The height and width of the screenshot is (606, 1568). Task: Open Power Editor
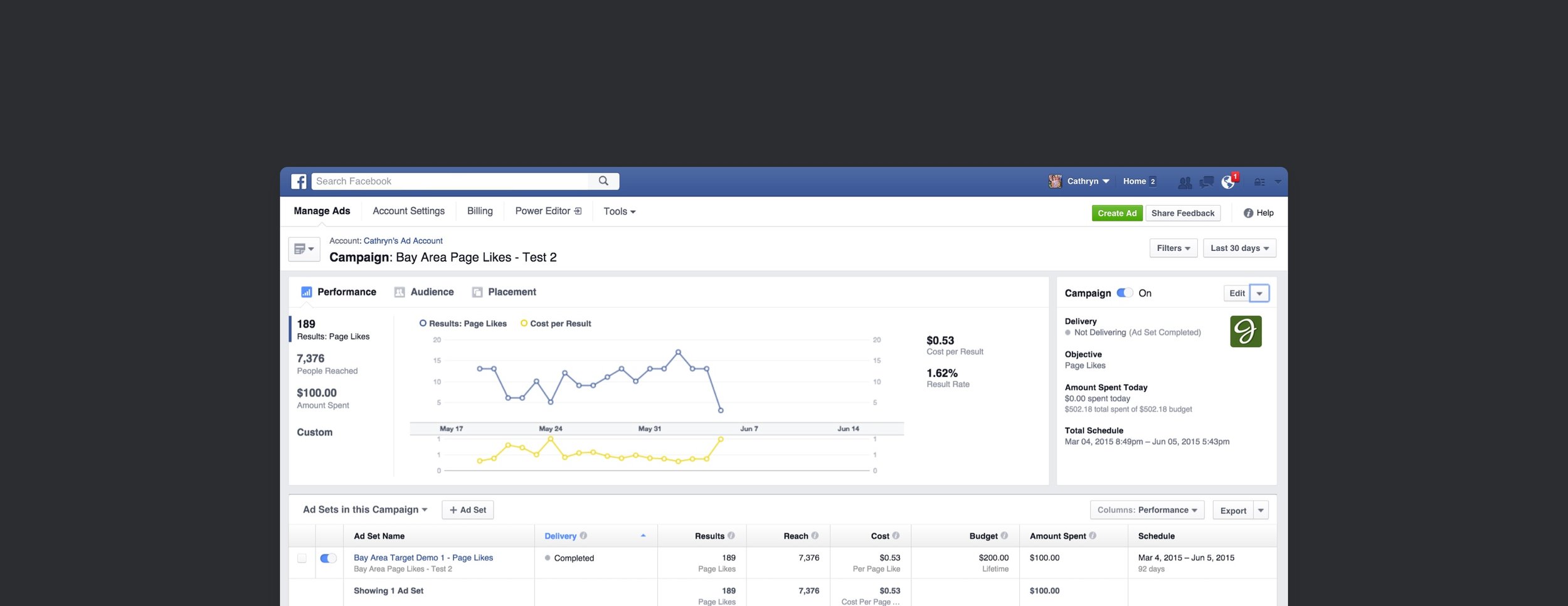[x=548, y=211]
